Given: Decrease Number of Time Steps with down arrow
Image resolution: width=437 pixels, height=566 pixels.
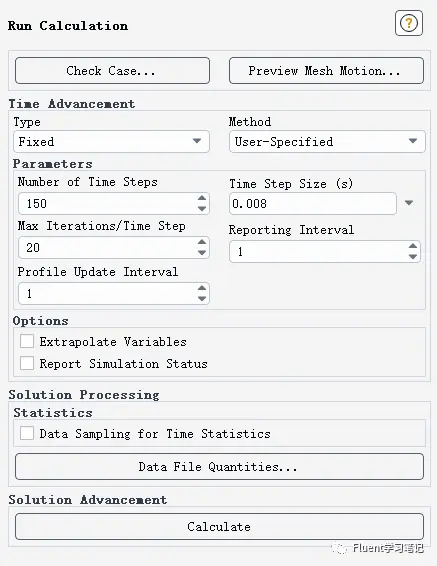Looking at the screenshot, I should 202,209.
